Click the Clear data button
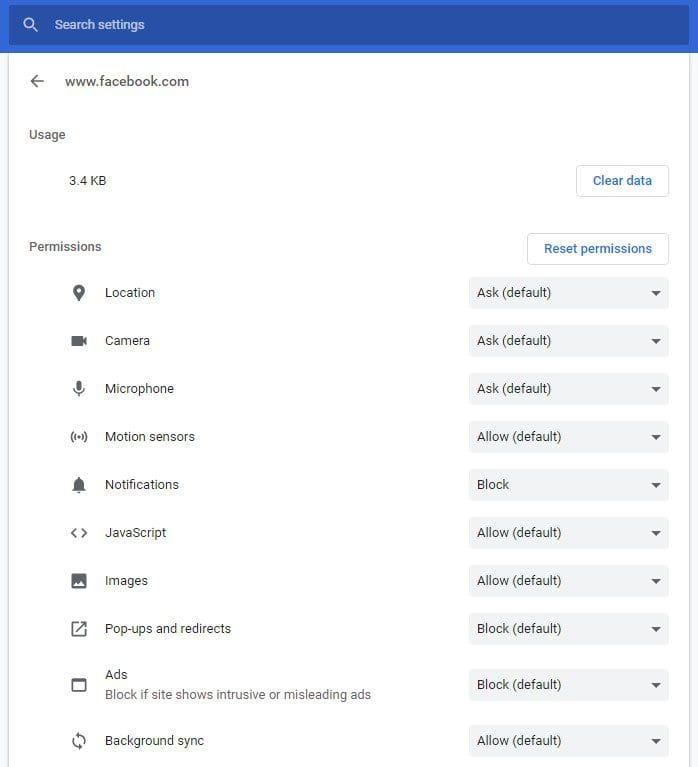This screenshot has width=698, height=767. (622, 181)
